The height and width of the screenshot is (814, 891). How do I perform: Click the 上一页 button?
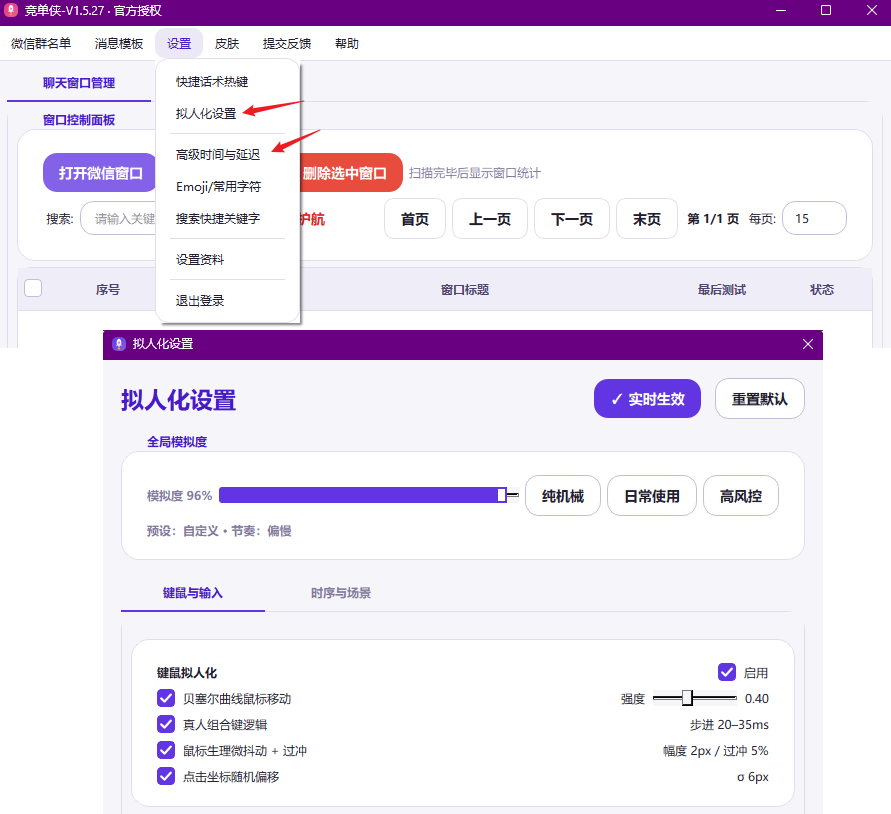tap(490, 219)
